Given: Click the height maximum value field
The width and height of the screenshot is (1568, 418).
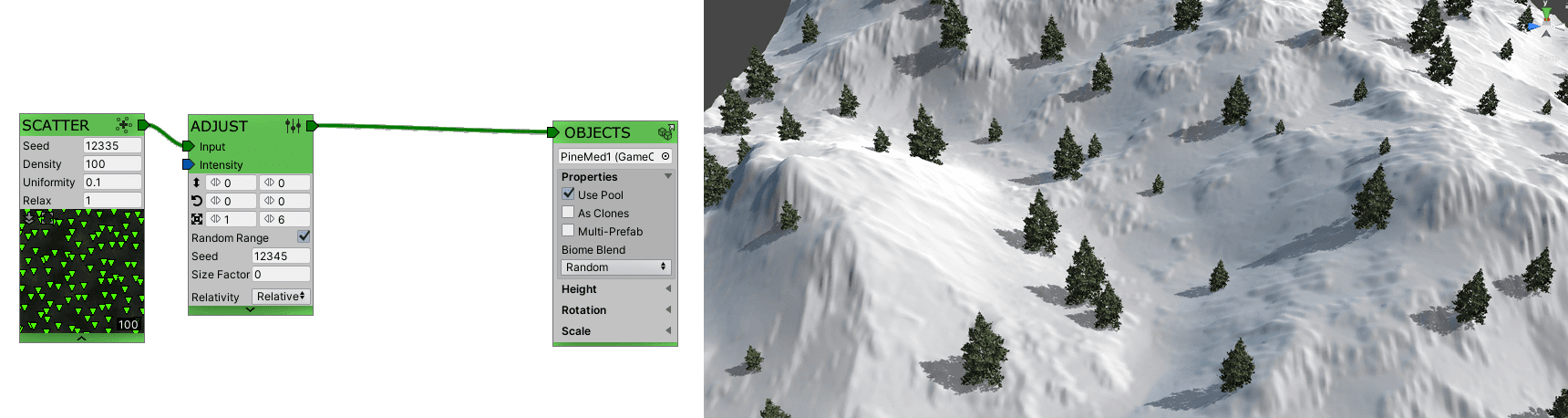Looking at the screenshot, I should (x=285, y=183).
